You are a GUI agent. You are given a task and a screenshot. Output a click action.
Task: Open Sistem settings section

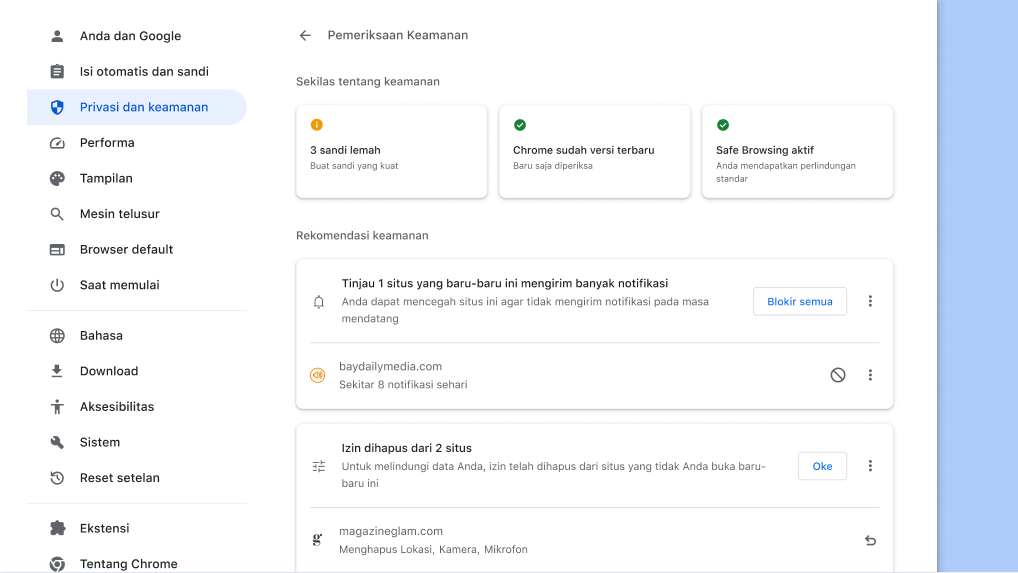[137, 443]
